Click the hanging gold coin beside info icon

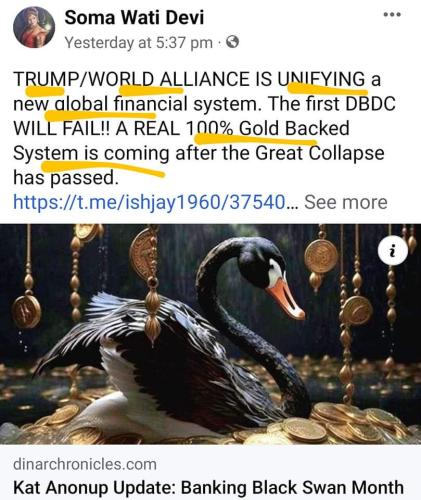click(x=321, y=256)
